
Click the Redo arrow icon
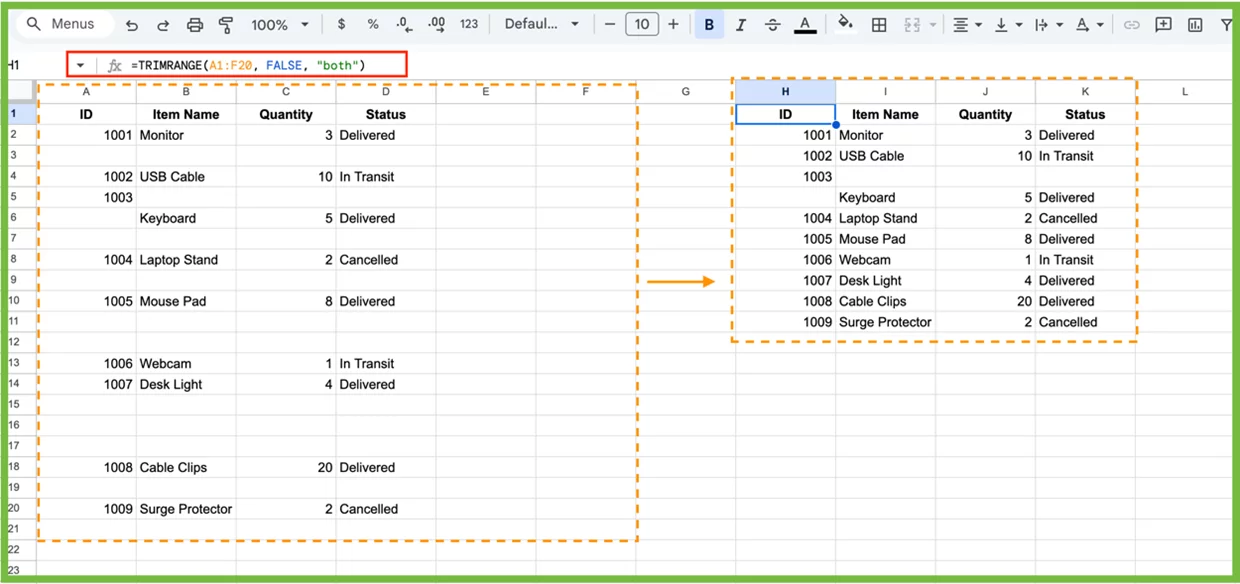163,25
